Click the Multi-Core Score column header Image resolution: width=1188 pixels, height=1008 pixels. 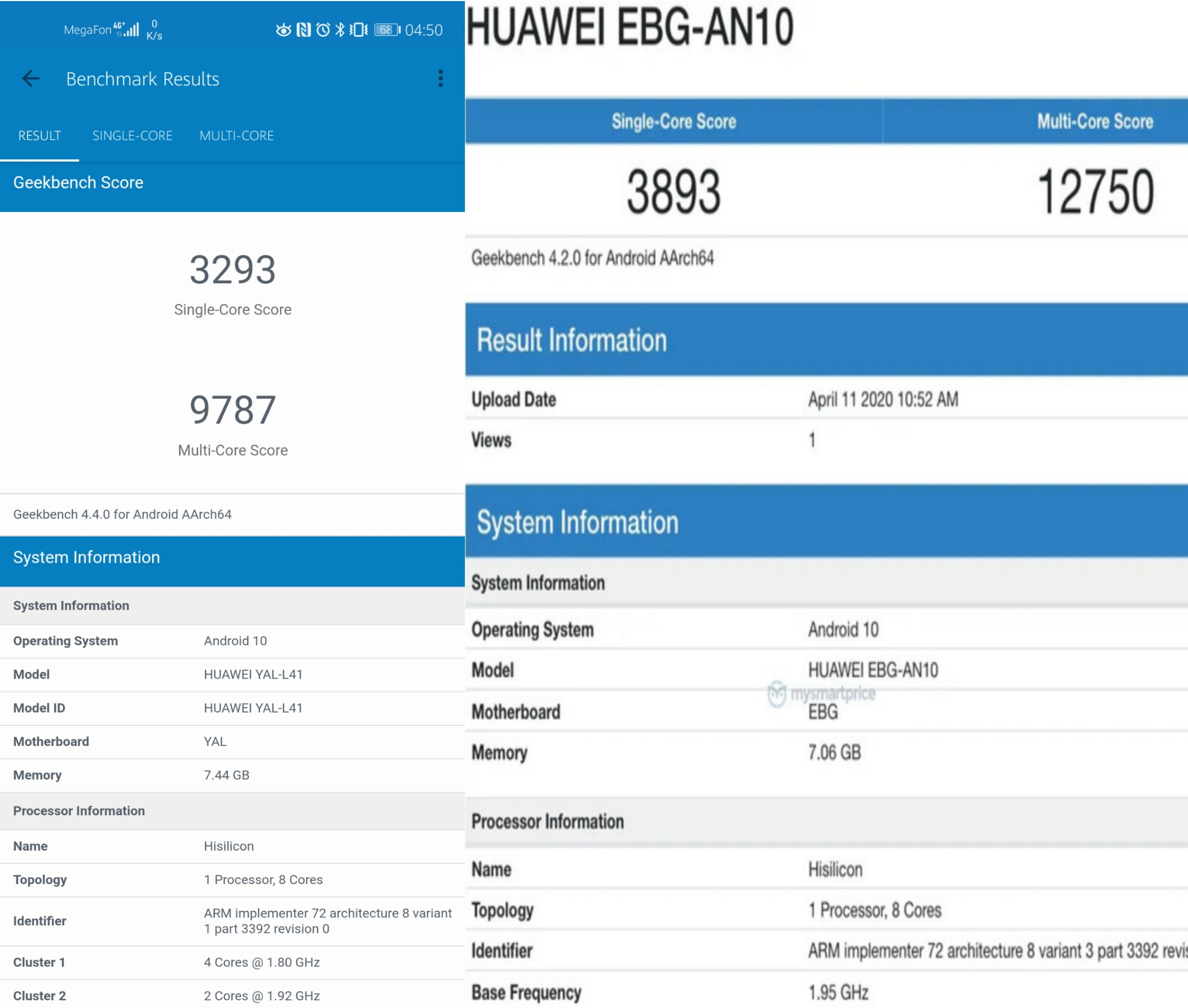click(x=1095, y=121)
